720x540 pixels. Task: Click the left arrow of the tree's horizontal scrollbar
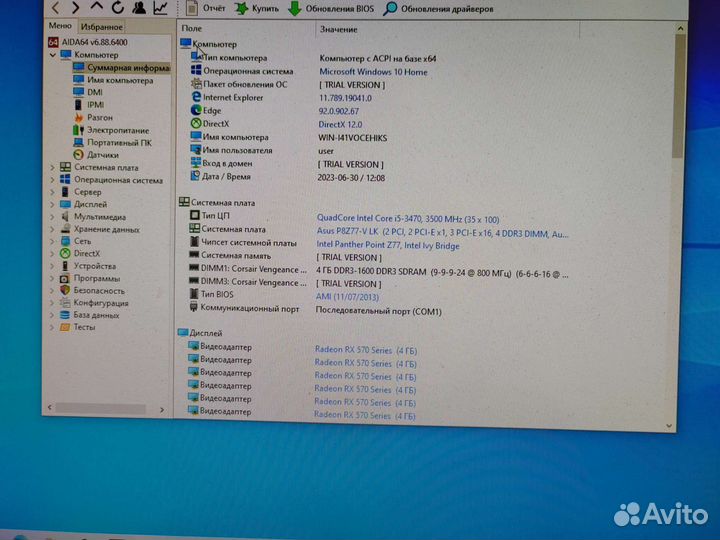coord(50,407)
